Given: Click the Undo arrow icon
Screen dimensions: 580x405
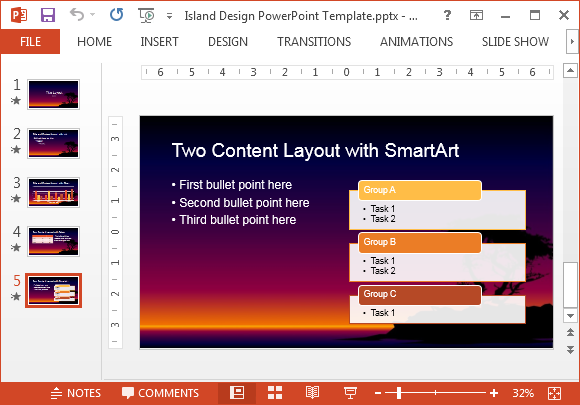Looking at the screenshot, I should point(77,15).
